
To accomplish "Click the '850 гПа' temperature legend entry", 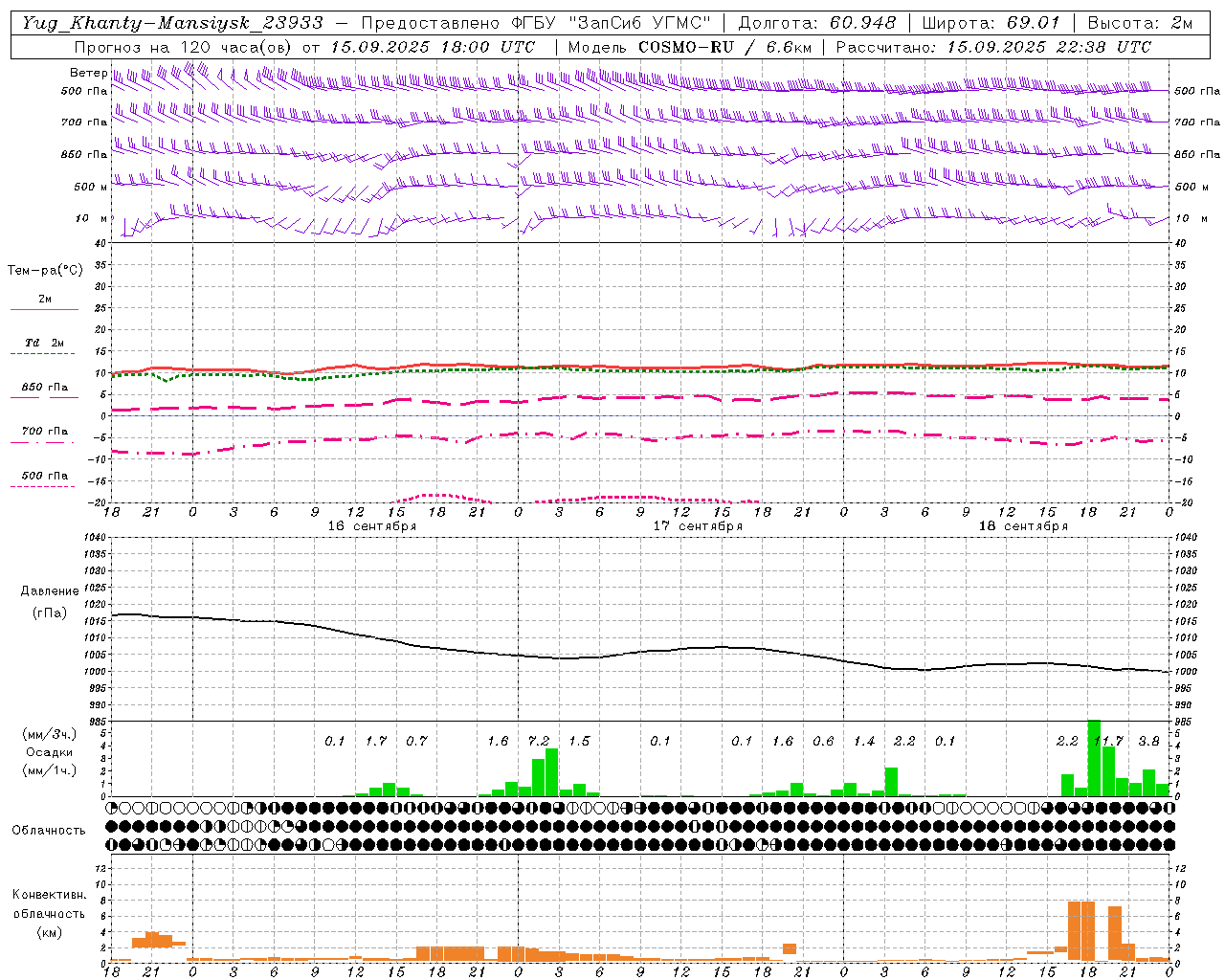I will [44, 388].
